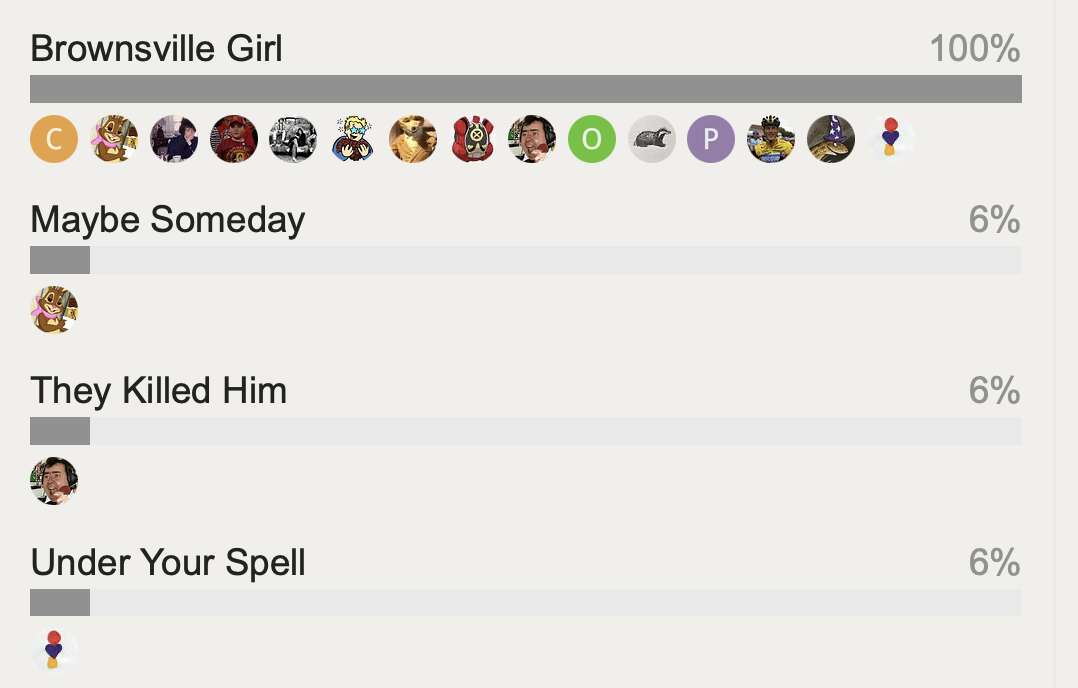The image size is (1078, 688).
Task: Open the red robot mask avatar
Action: pos(473,139)
